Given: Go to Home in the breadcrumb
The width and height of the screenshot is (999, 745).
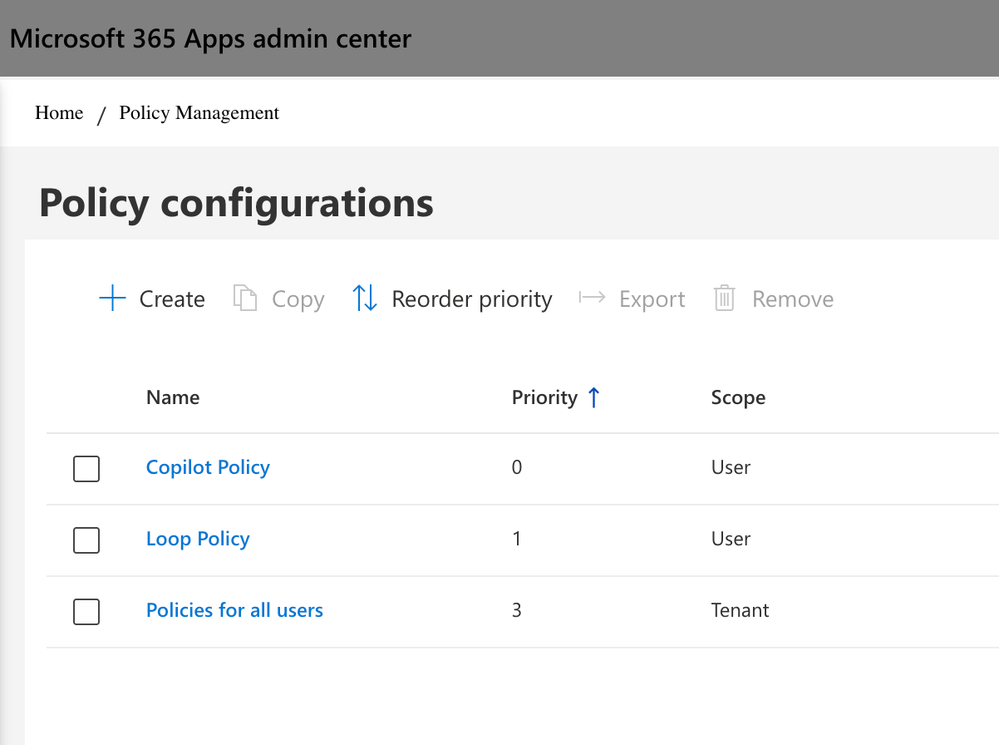Looking at the screenshot, I should (59, 113).
